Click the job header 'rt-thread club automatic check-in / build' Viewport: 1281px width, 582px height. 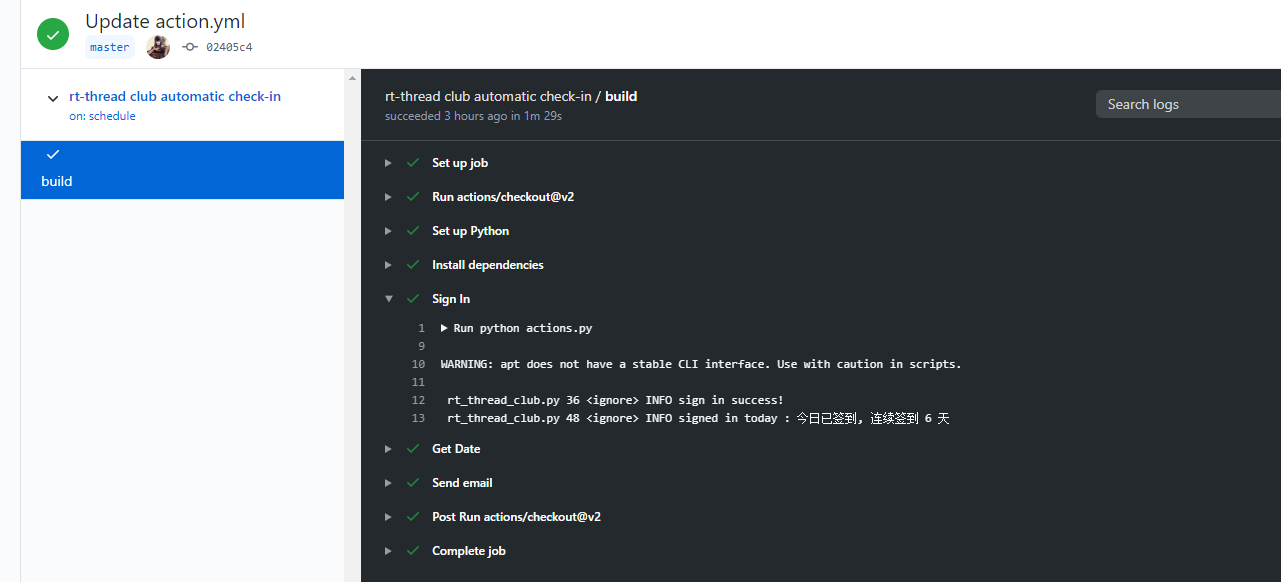511,97
